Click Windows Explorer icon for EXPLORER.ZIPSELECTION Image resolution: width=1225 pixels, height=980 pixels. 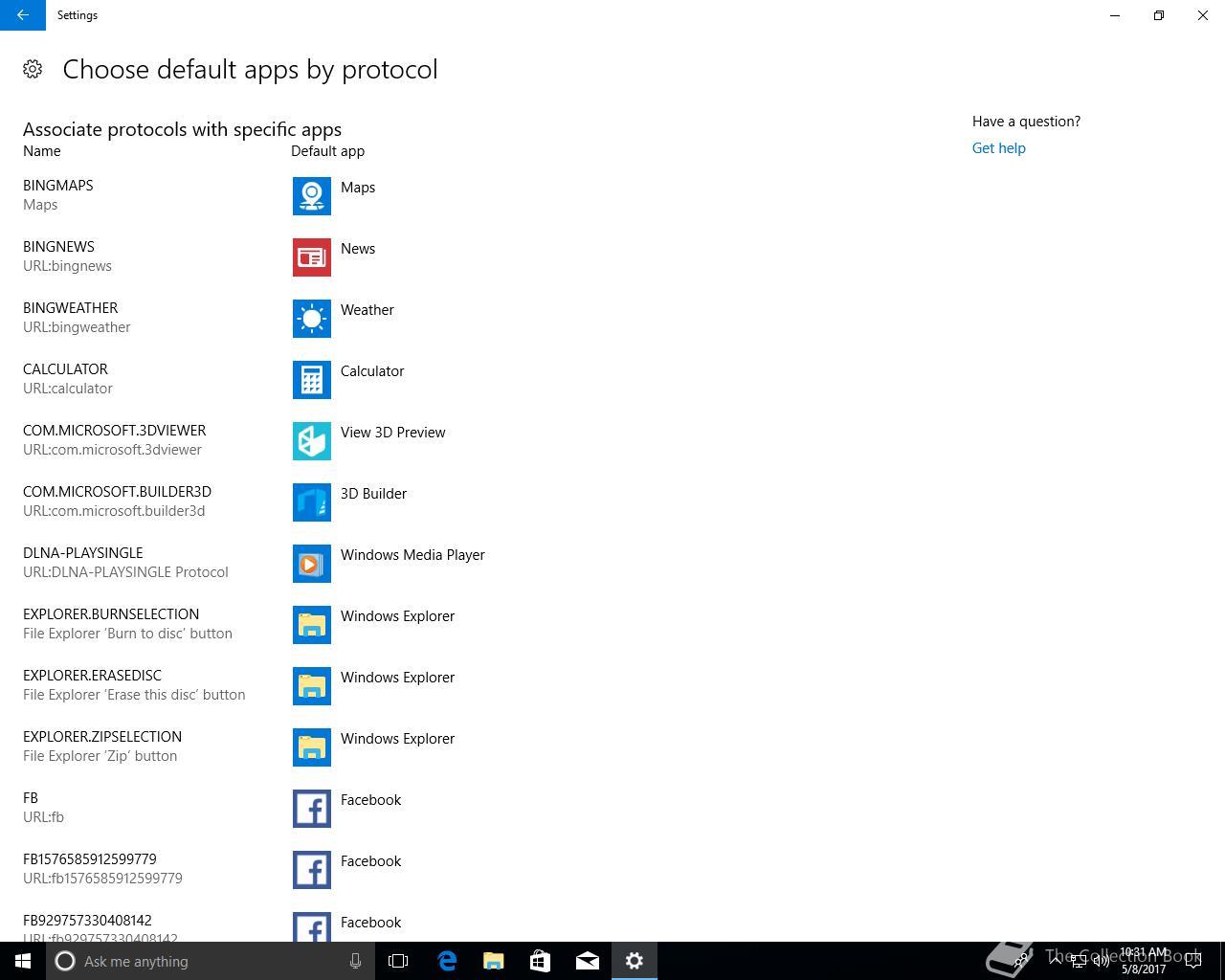(312, 747)
